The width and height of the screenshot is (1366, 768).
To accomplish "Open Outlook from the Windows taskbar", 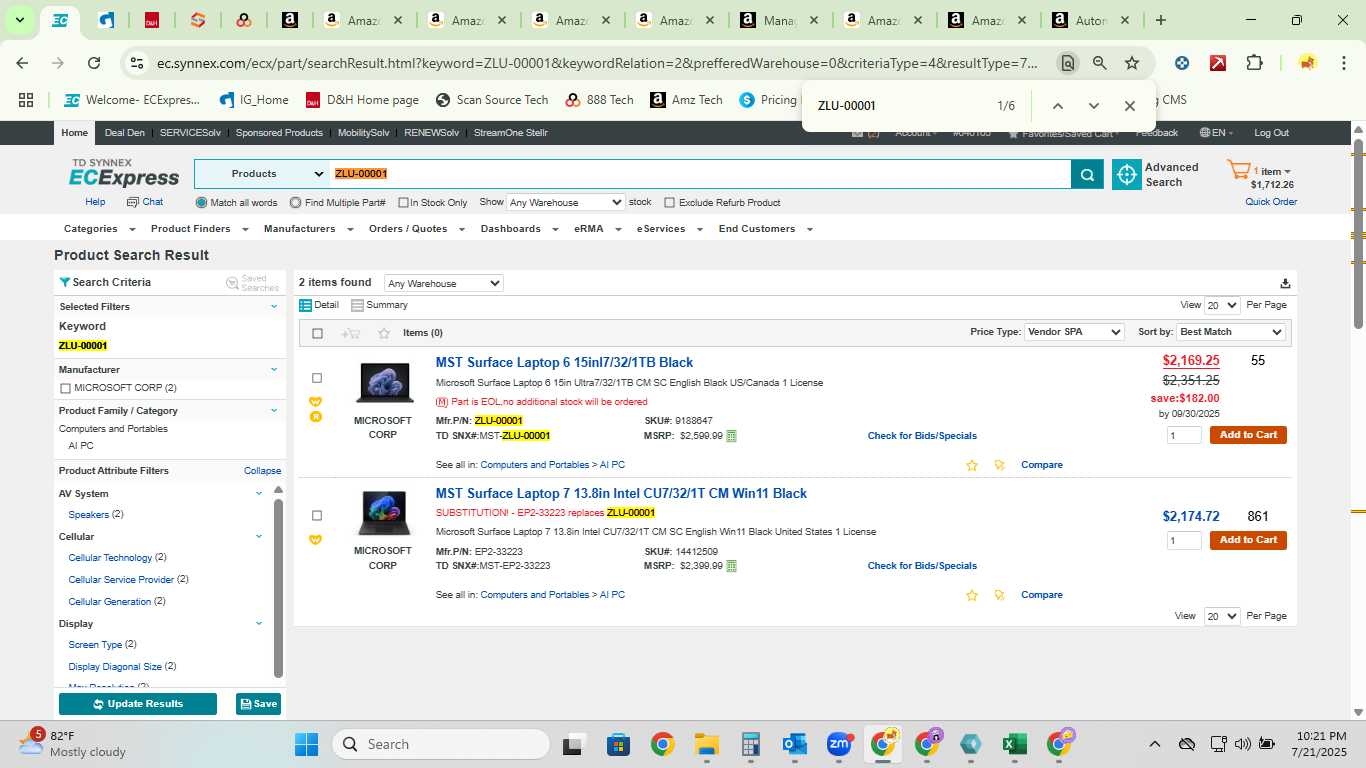I will [x=795, y=744].
